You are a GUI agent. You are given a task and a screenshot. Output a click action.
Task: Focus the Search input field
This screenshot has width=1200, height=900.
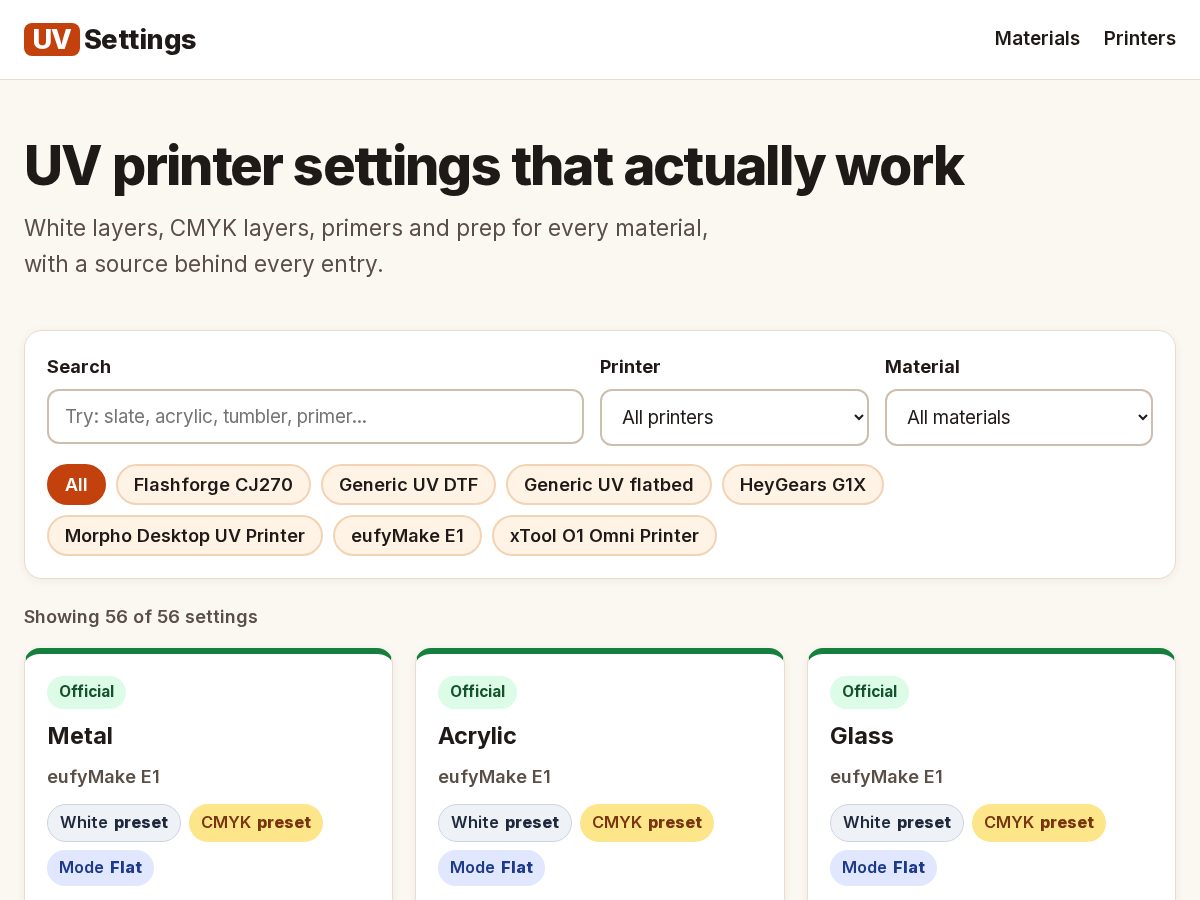point(315,416)
